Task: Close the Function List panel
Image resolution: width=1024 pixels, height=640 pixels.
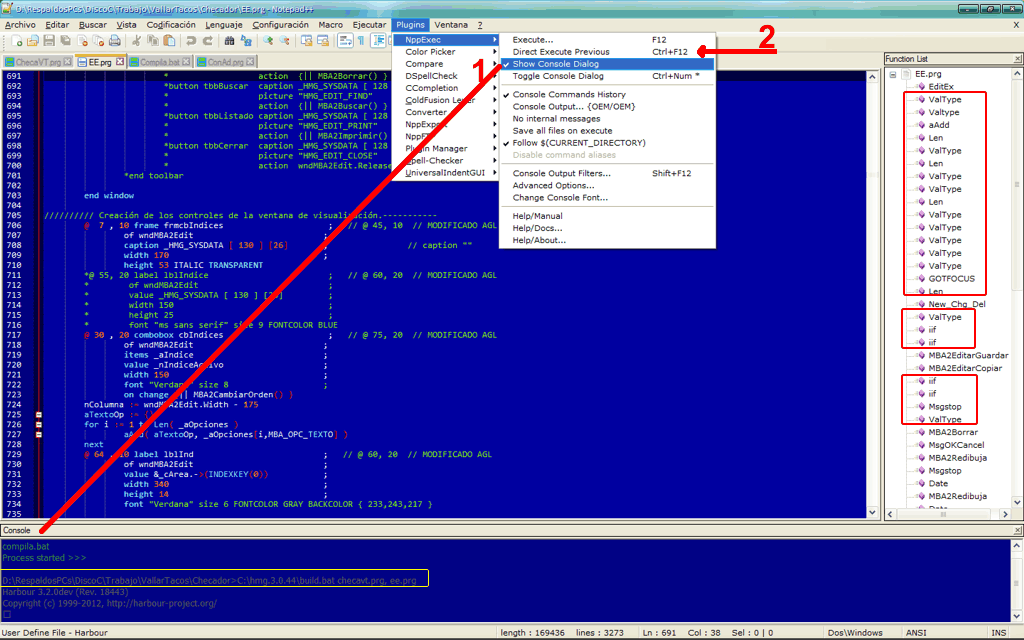Action: (1017, 59)
